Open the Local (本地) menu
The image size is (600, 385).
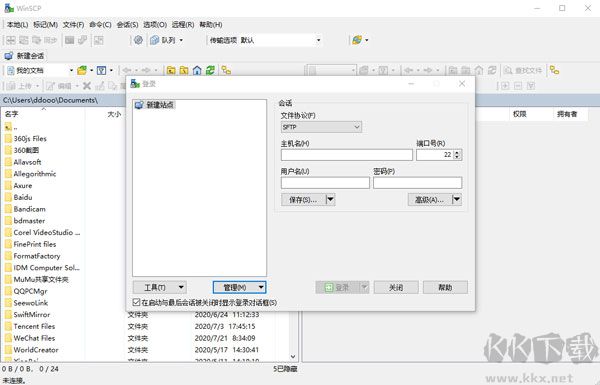[18, 24]
